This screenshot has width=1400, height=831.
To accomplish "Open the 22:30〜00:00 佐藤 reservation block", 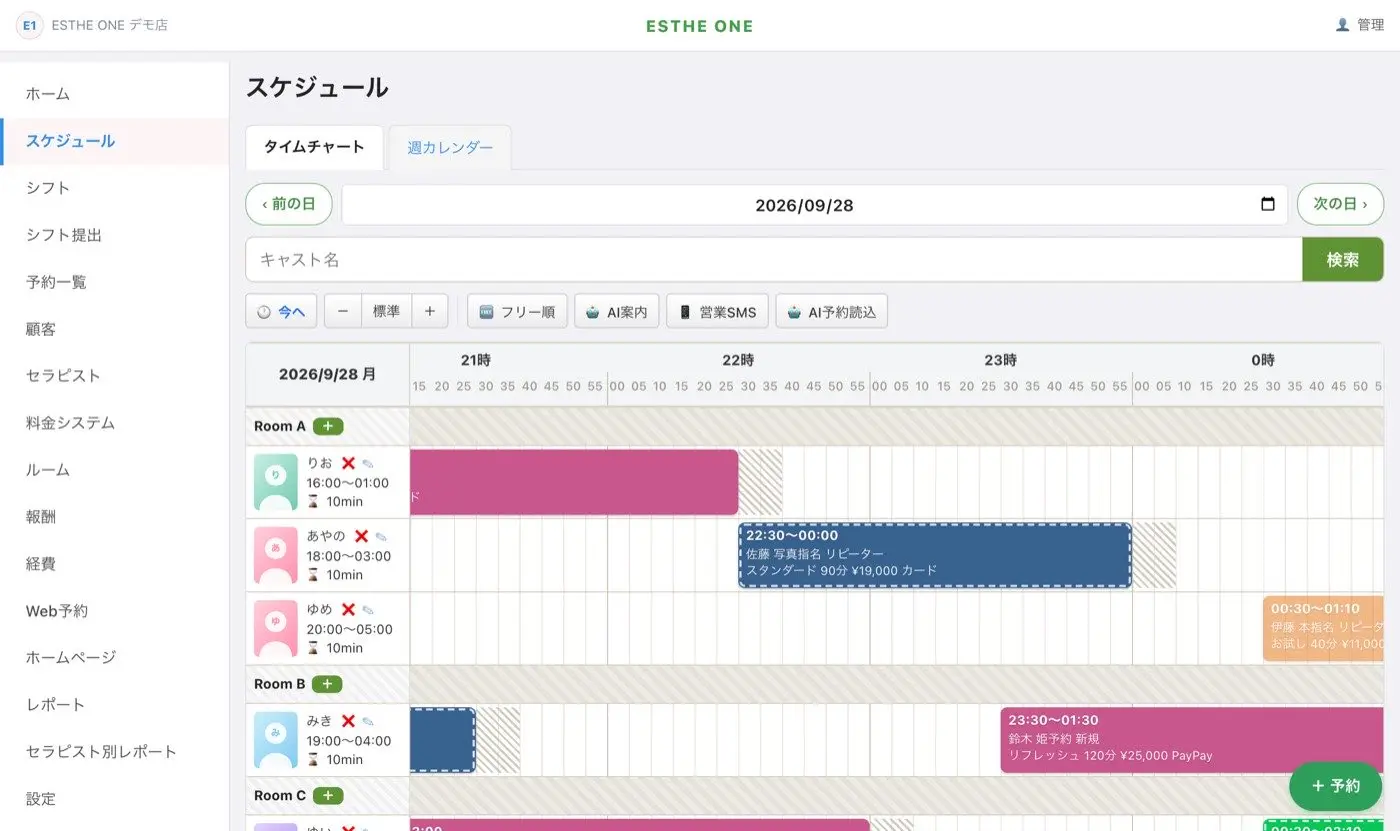I will point(935,555).
